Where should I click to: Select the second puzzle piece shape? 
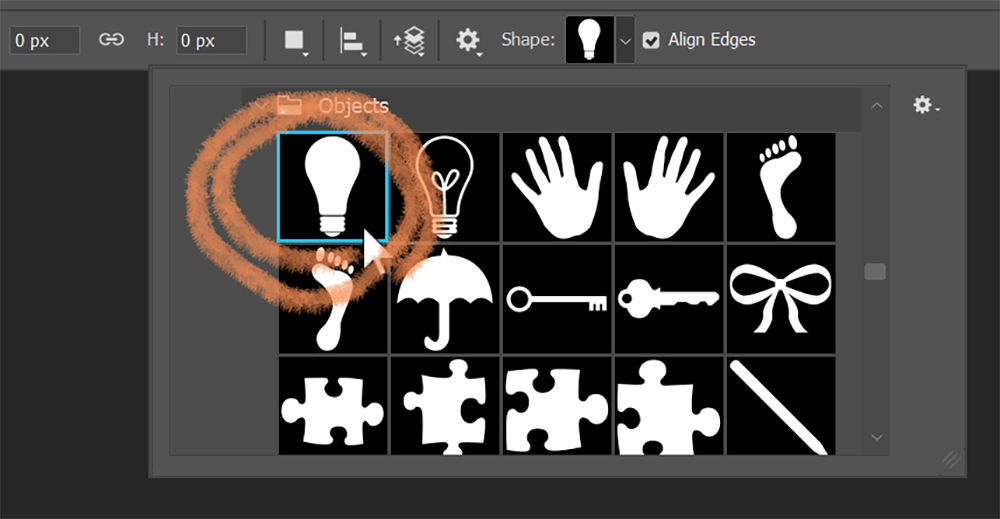click(445, 406)
